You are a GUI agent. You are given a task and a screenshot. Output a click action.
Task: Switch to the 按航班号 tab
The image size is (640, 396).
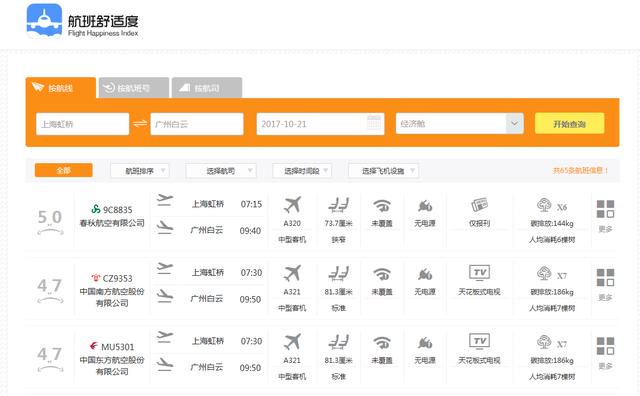[134, 88]
